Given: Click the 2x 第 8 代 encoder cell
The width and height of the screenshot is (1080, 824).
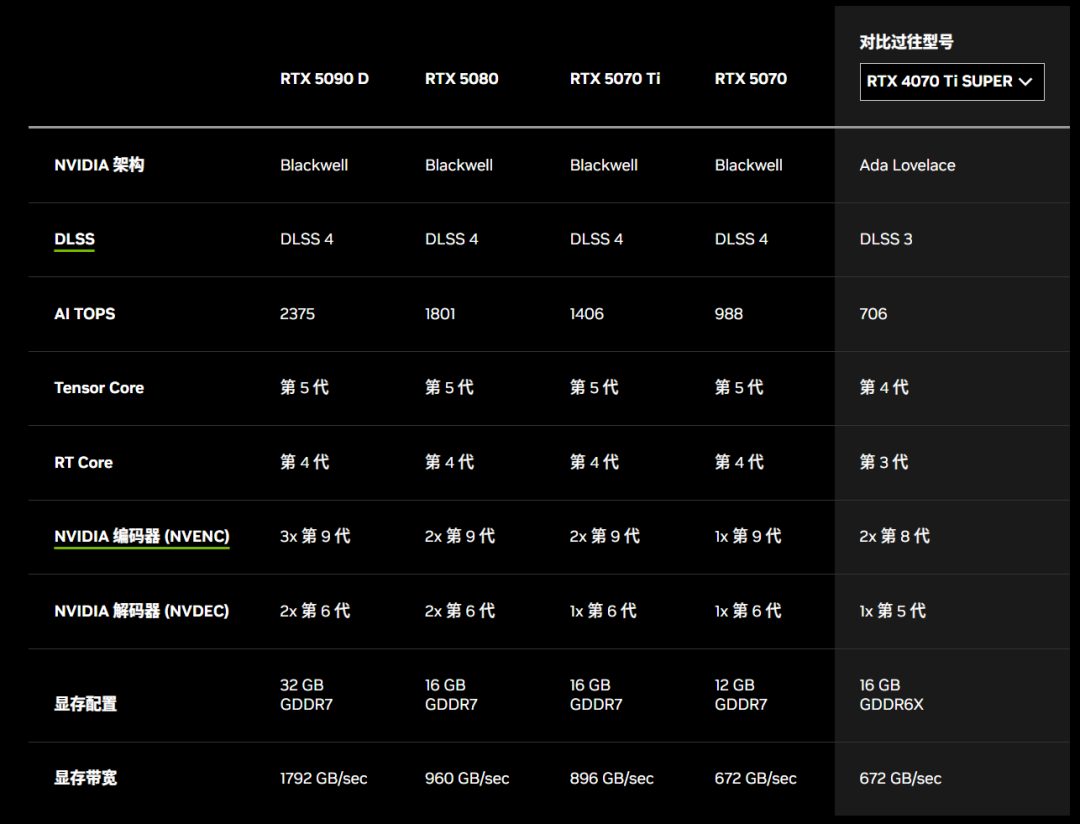Looking at the screenshot, I should click(894, 536).
